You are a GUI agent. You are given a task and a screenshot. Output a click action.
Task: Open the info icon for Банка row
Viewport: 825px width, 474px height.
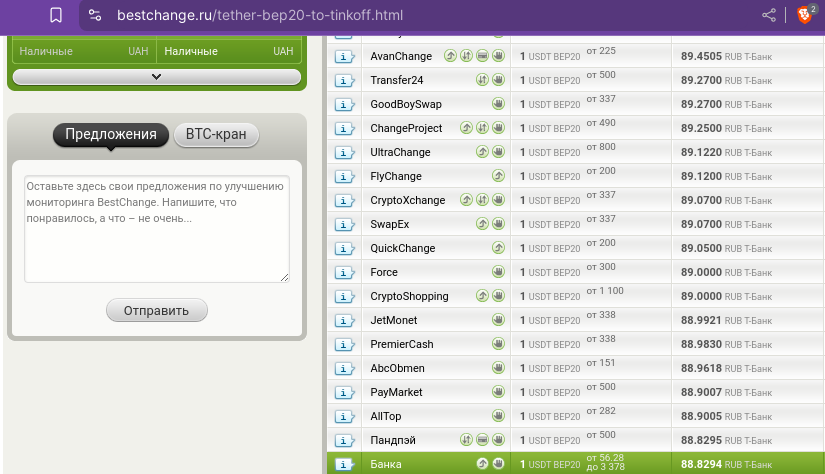(x=344, y=465)
